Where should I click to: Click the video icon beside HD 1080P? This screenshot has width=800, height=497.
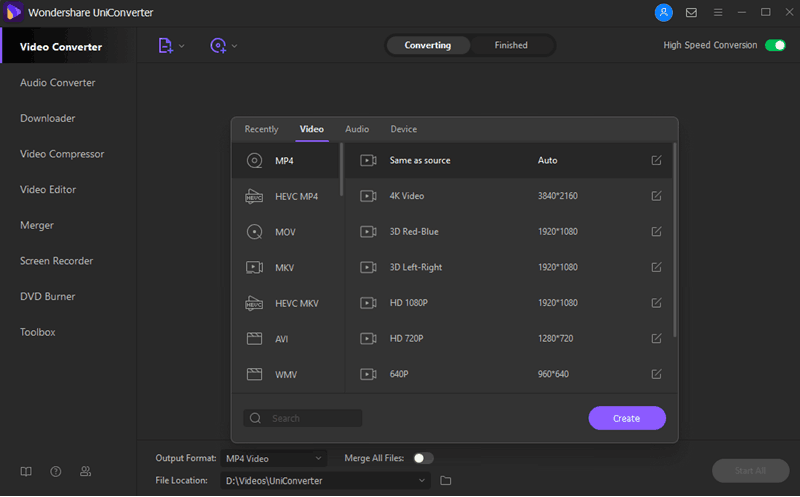[368, 303]
